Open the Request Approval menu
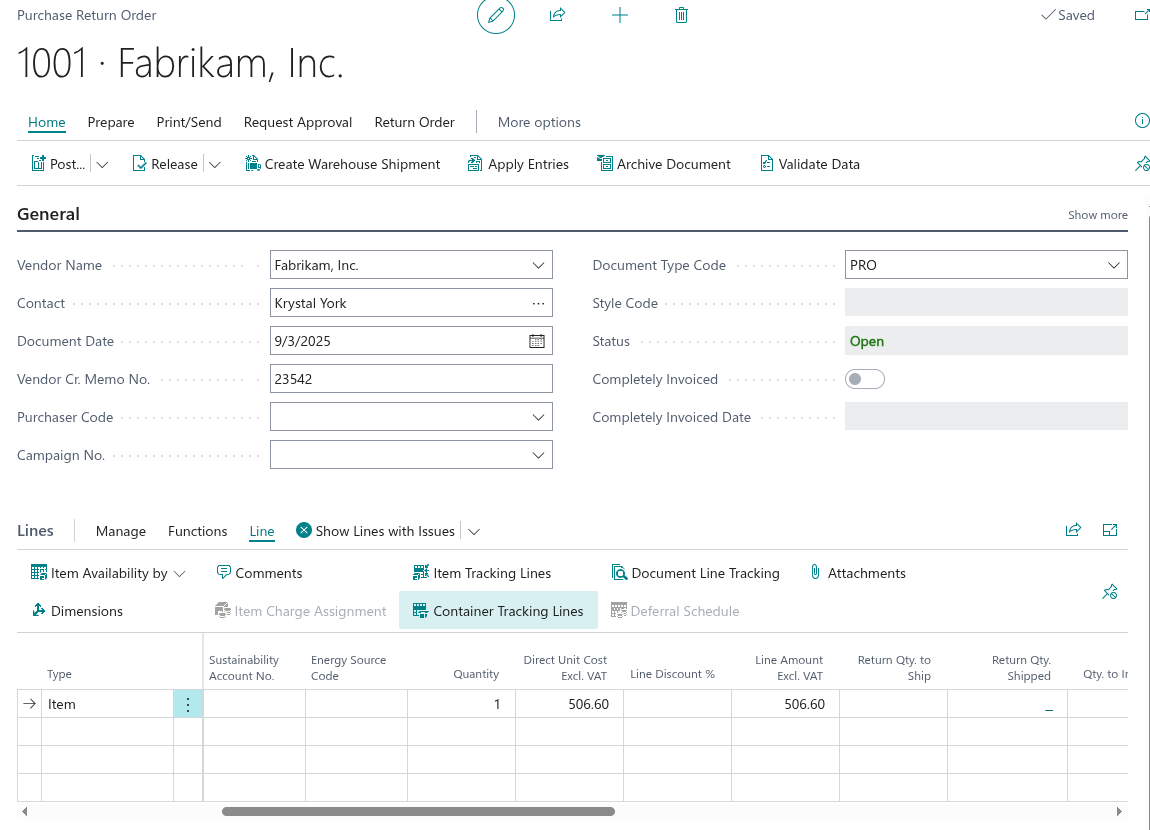 pos(298,122)
